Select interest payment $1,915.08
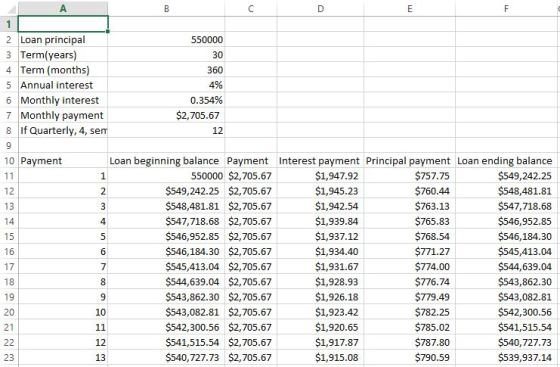This screenshot has width=560, height=367. (320, 357)
